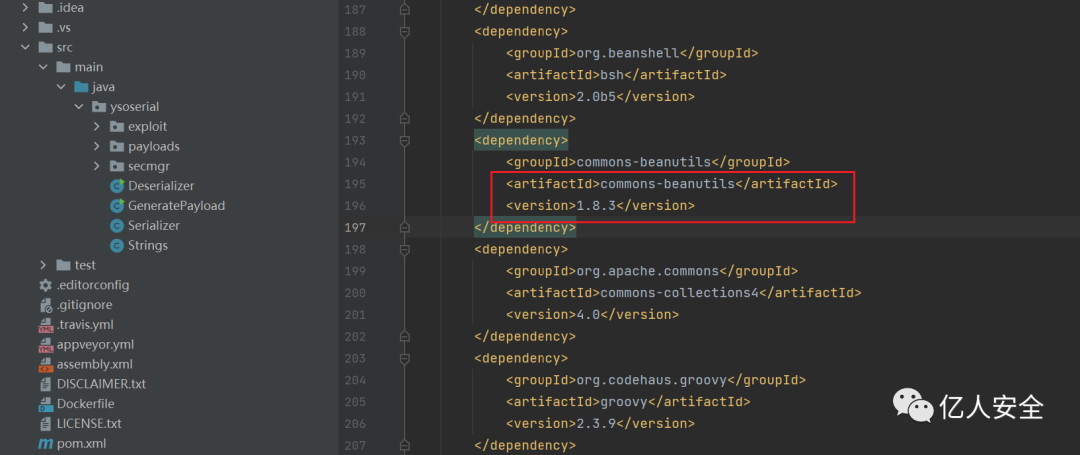This screenshot has height=455, width=1080.
Task: Select the payloads package icon
Action: point(117,147)
